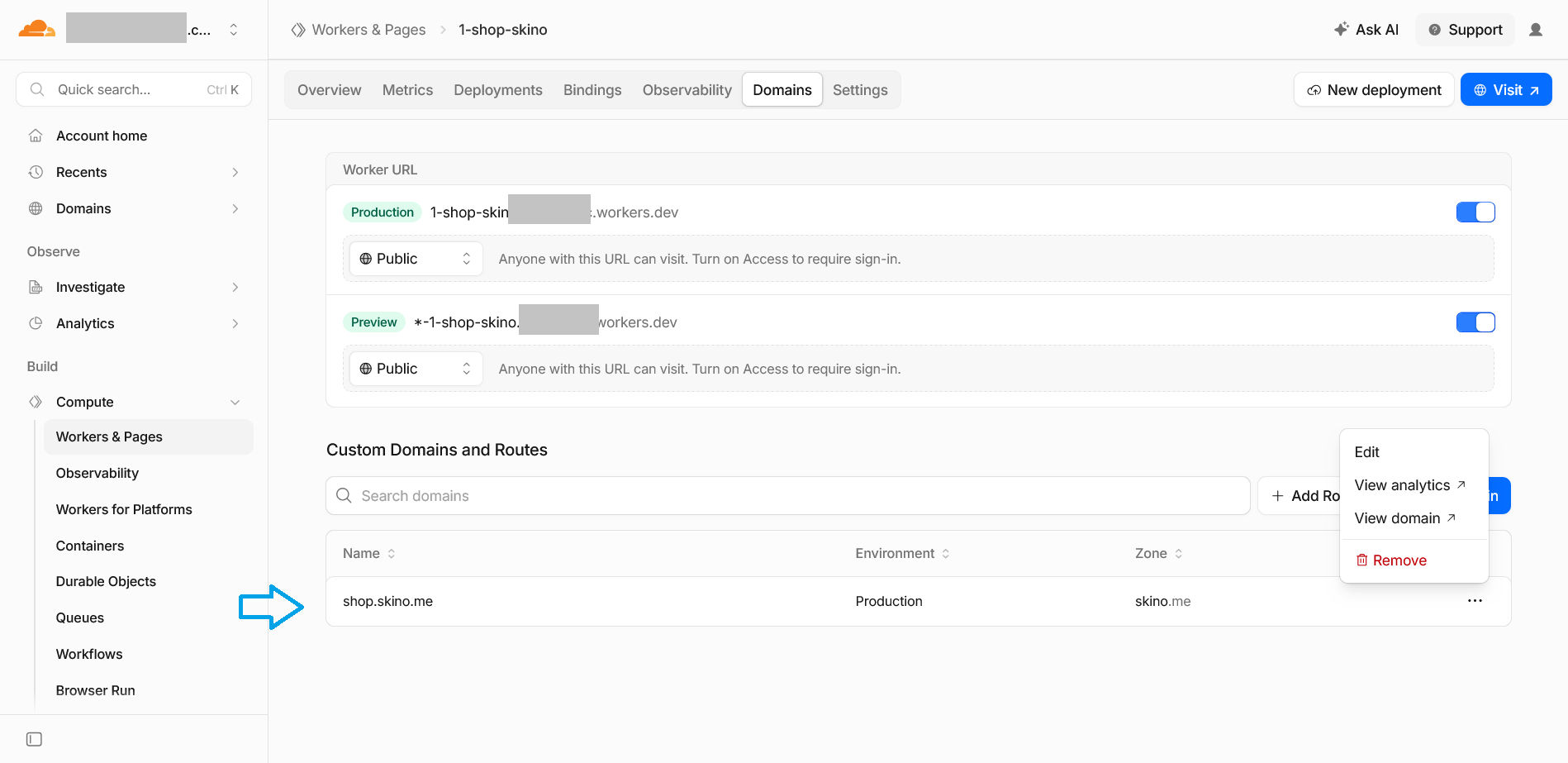Image resolution: width=1568 pixels, height=763 pixels.
Task: Sort by Zone column
Action: point(1159,554)
